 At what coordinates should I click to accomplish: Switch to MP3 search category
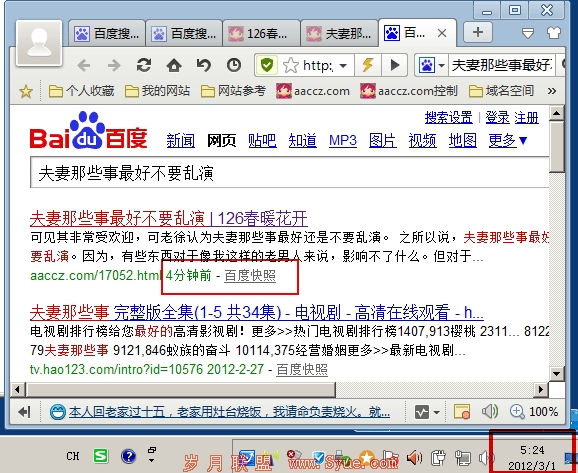(343, 140)
